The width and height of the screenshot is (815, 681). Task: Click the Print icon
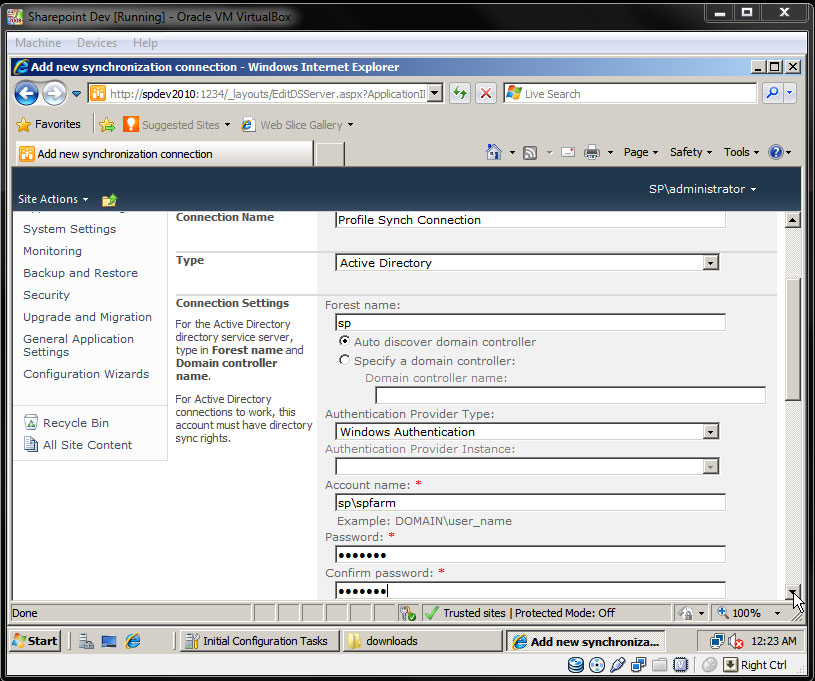coord(591,152)
